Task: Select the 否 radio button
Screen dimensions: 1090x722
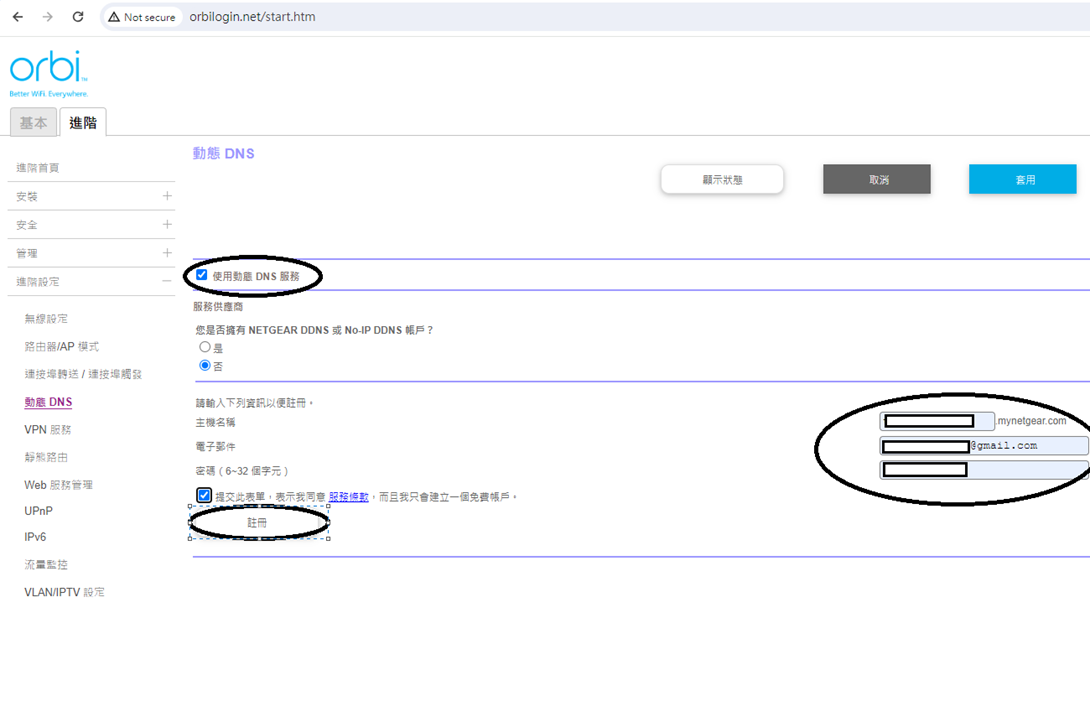Action: (205, 365)
